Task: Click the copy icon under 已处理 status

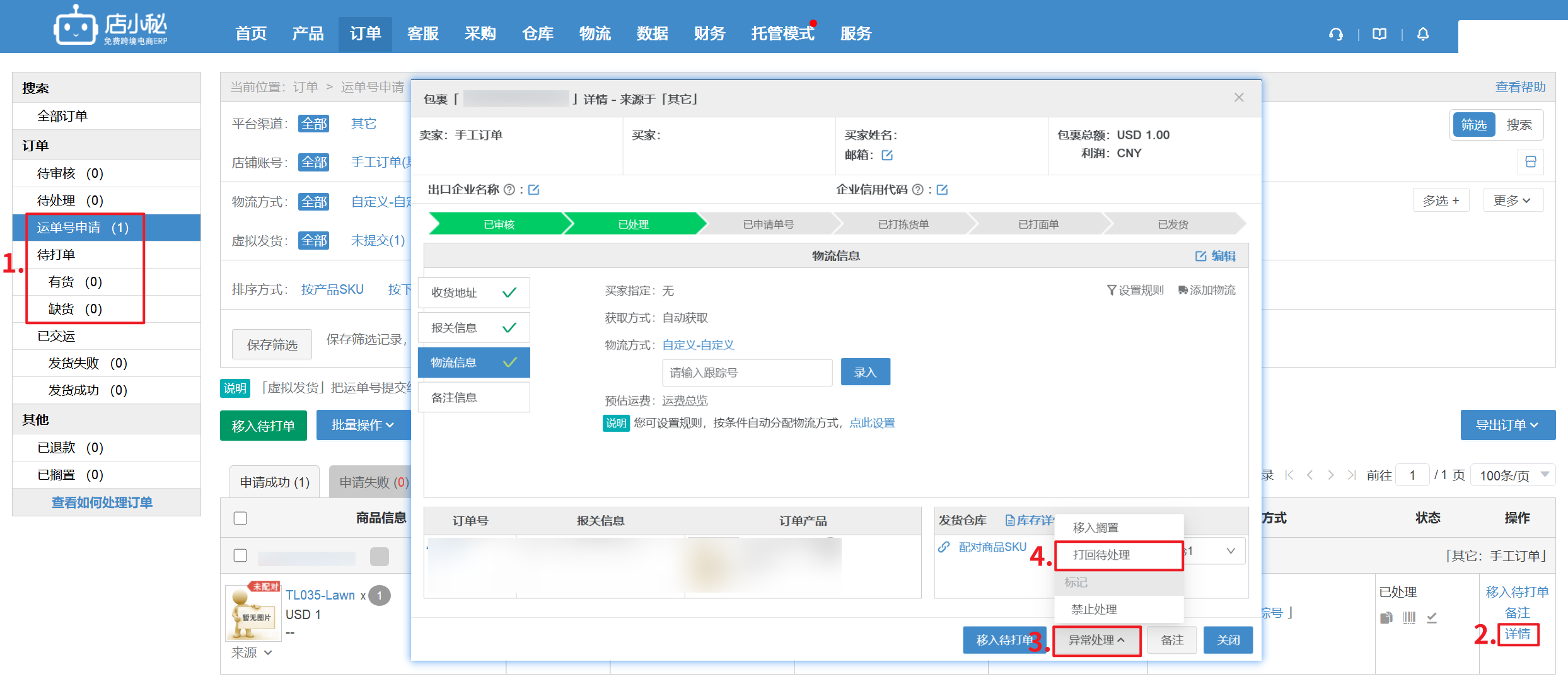Action: (1386, 618)
